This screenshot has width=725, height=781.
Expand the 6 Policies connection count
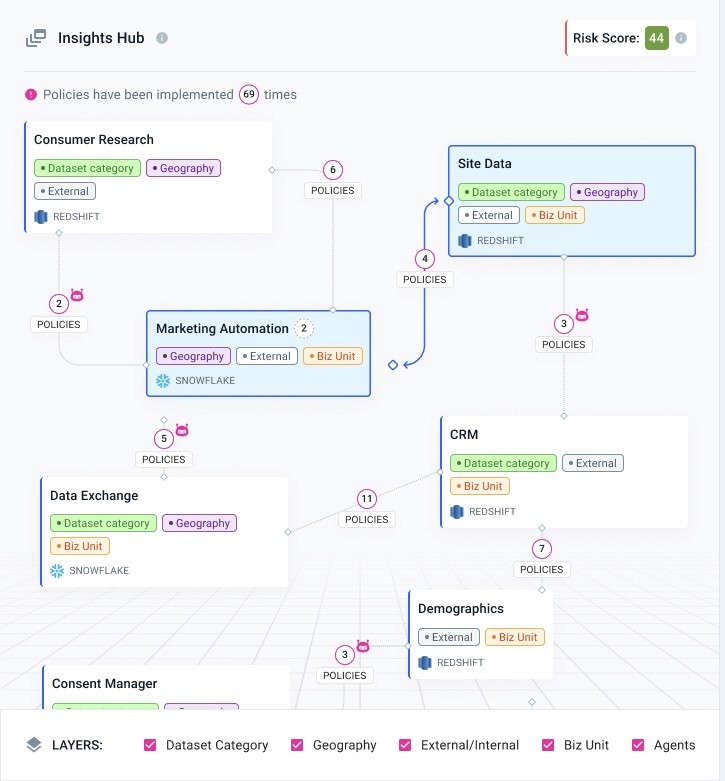pyautogui.click(x=333, y=170)
